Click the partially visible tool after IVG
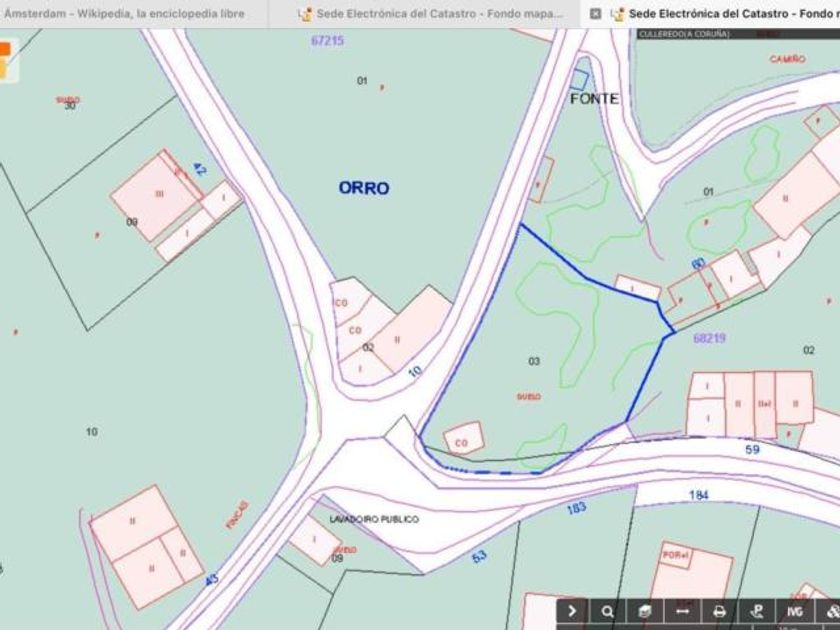840x630 pixels. pyautogui.click(x=829, y=611)
